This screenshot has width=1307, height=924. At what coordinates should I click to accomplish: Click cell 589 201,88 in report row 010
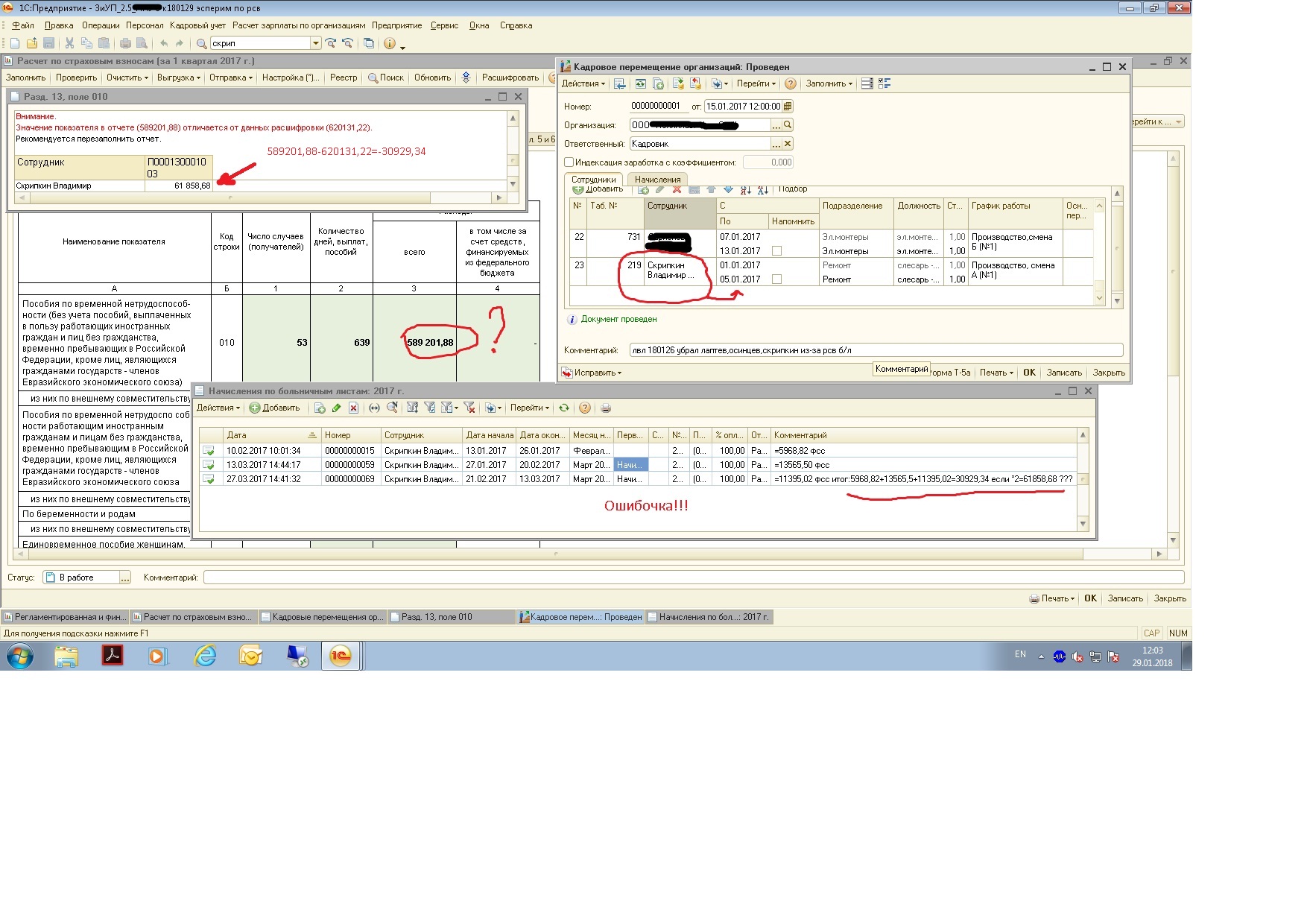pos(414,343)
